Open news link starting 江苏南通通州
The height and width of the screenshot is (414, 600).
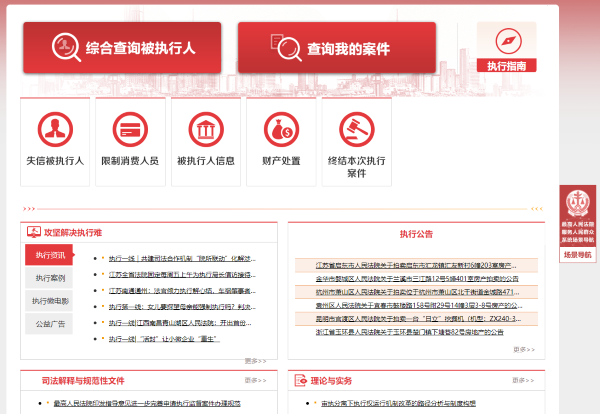point(182,291)
